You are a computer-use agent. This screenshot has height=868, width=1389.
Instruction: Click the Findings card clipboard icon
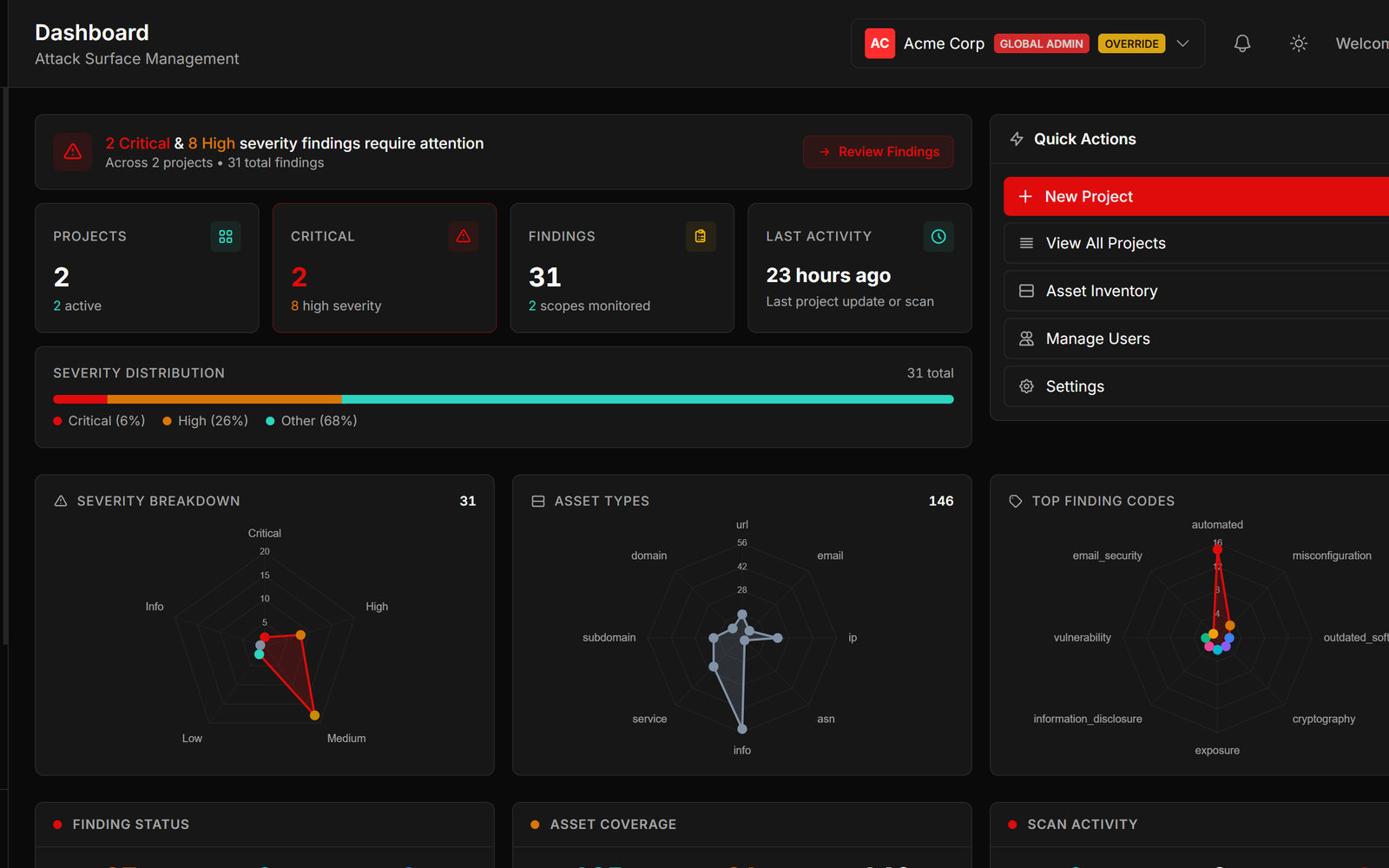[x=701, y=236]
